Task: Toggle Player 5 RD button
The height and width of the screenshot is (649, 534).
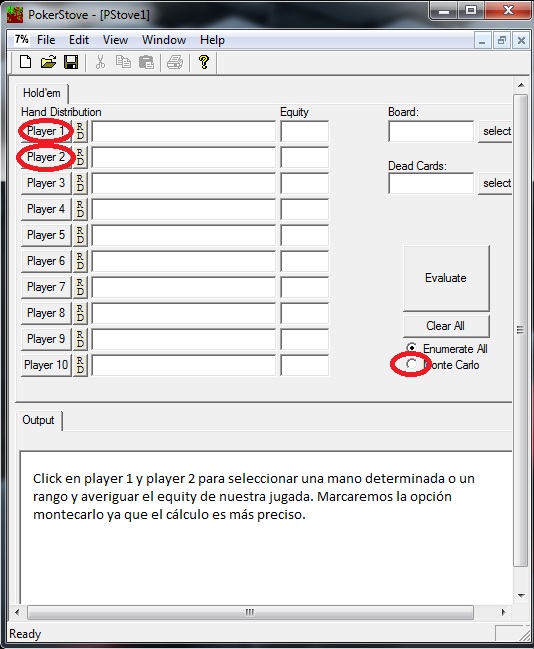Action: point(80,235)
